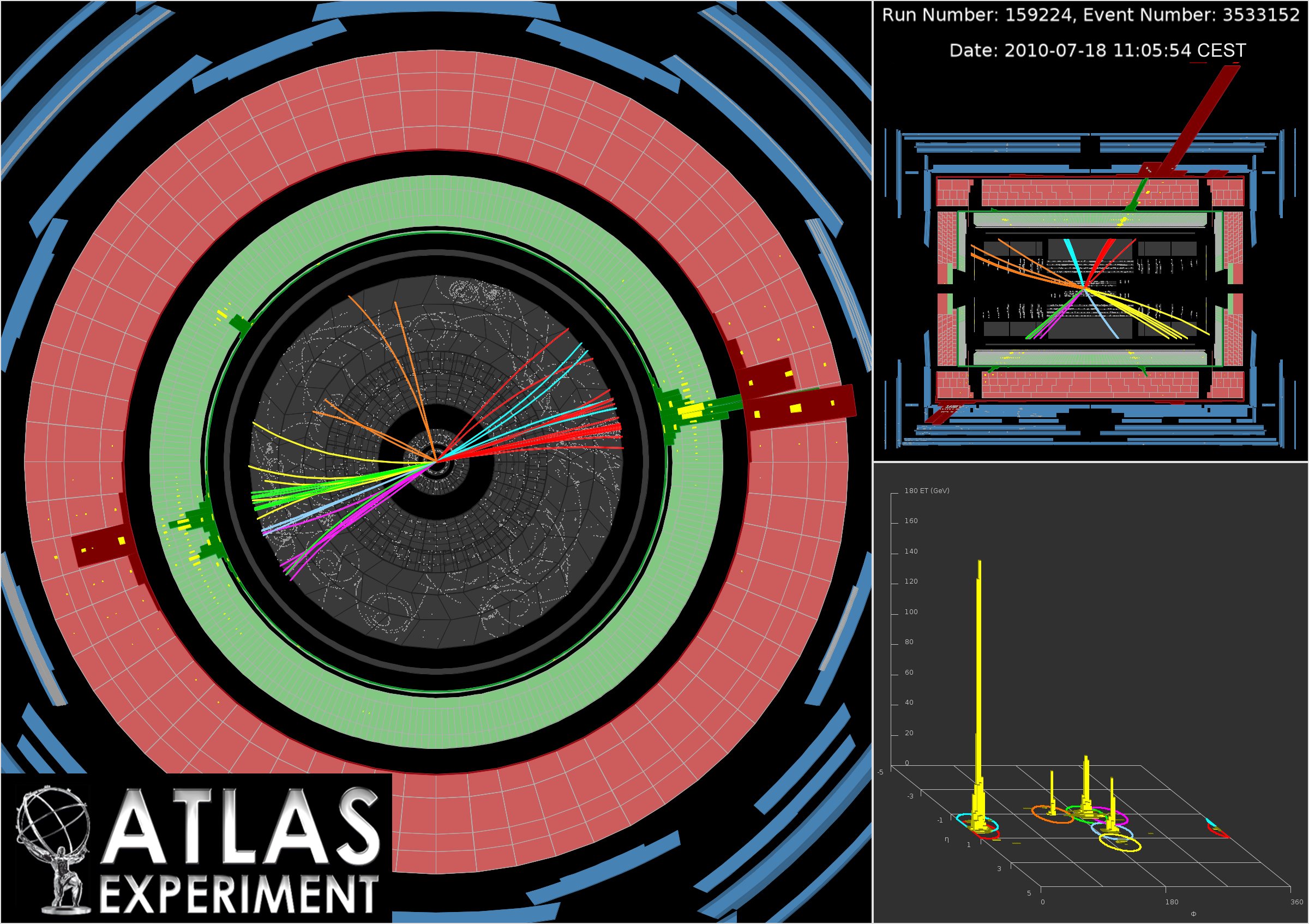Select the yellow jet ellipse in lego plot

click(x=1120, y=843)
